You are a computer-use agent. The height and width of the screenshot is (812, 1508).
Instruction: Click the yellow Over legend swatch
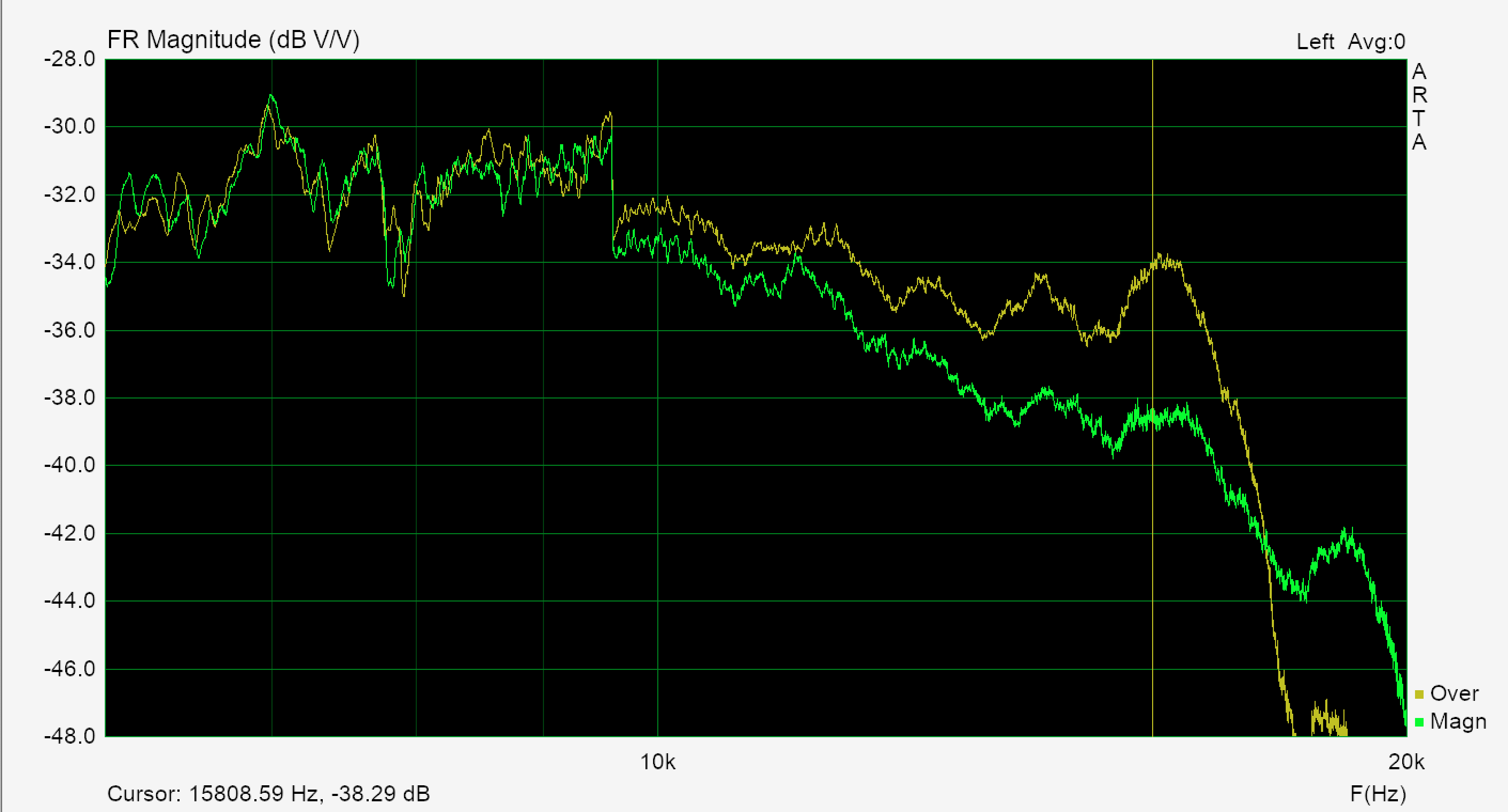tap(1419, 694)
